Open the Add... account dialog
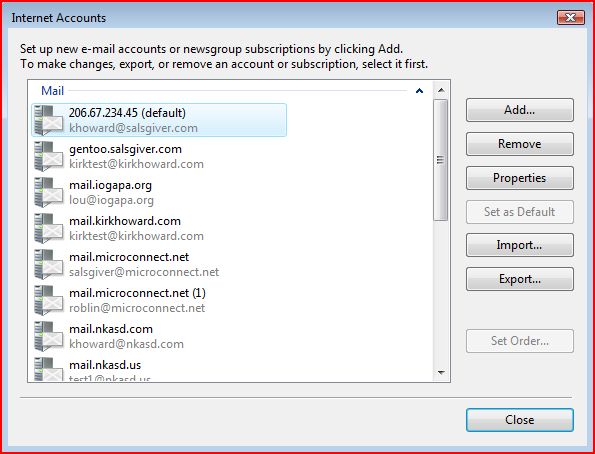595x454 pixels. click(519, 110)
